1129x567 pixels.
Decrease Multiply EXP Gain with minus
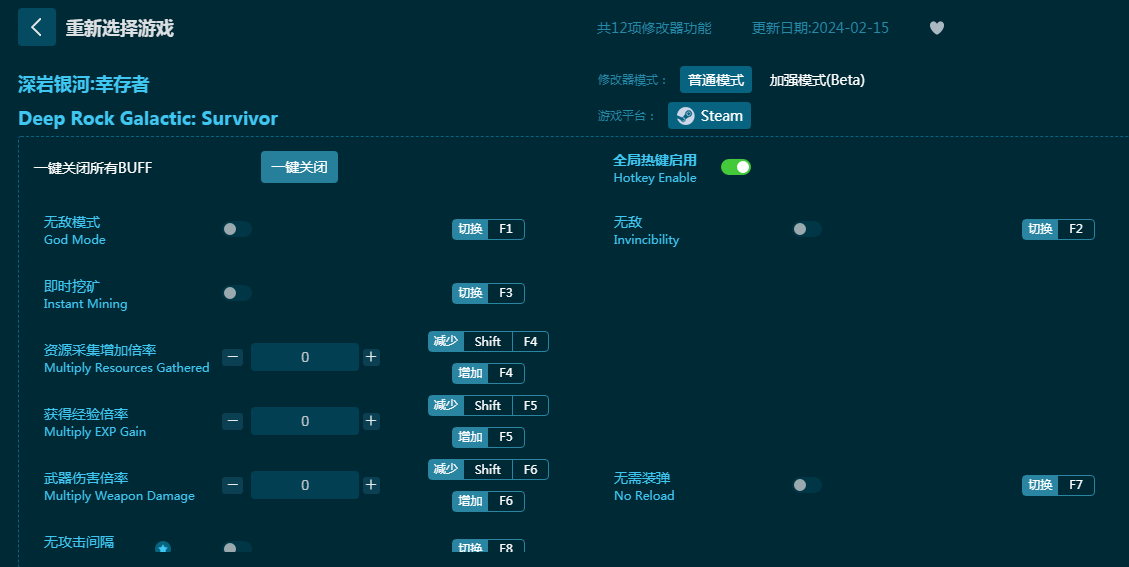pyautogui.click(x=233, y=421)
